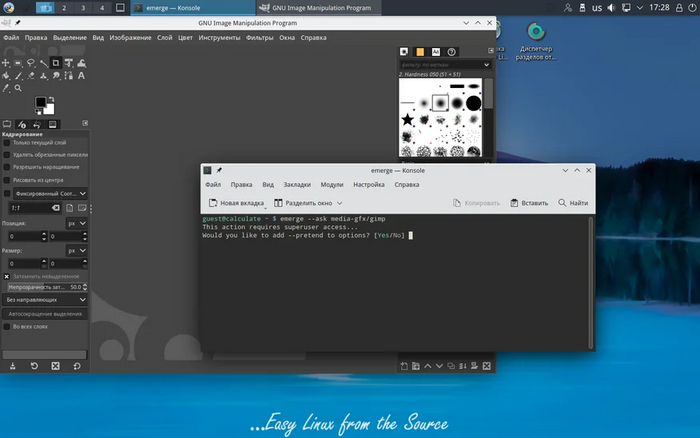The image size is (700, 438).
Task: Open the GIMP tool options panel menu arrow
Action: click(x=85, y=123)
